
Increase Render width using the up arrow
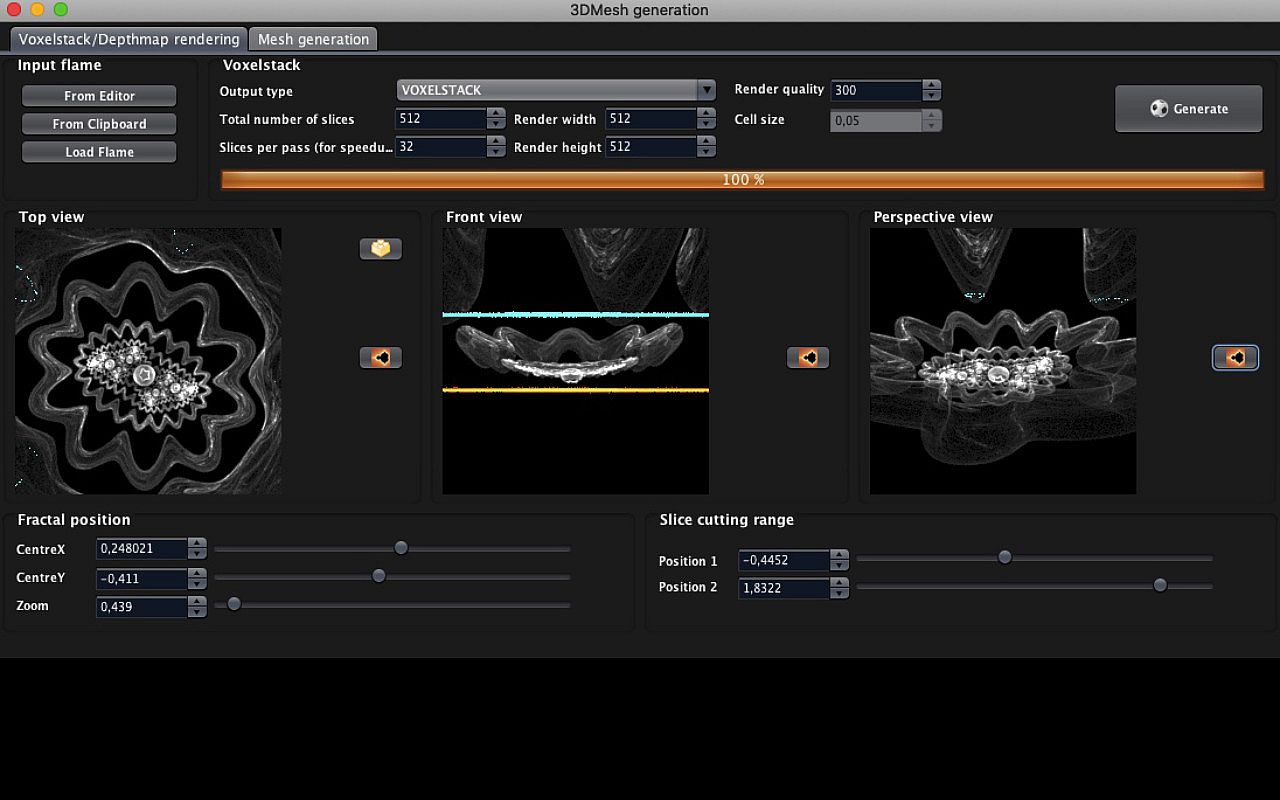point(707,113)
